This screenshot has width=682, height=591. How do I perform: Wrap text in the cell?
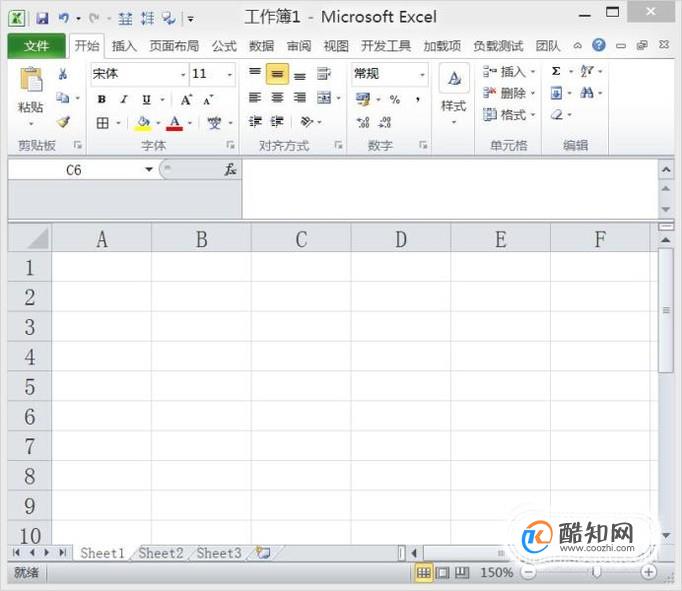click(324, 73)
